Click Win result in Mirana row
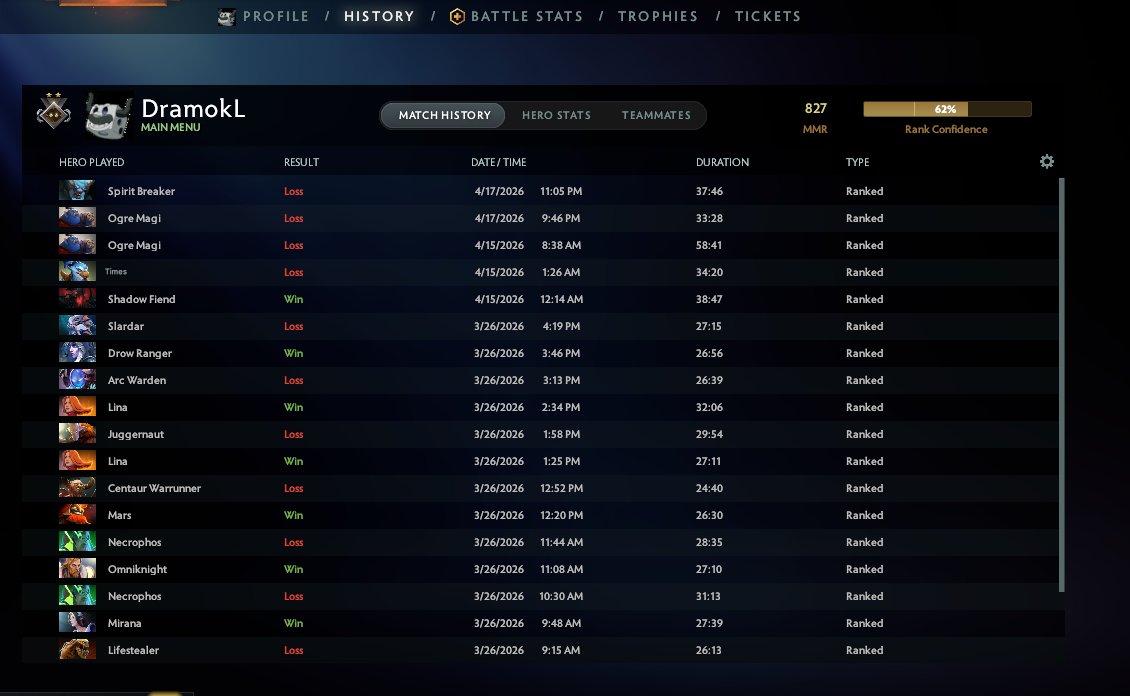The width and height of the screenshot is (1130, 696). point(293,623)
